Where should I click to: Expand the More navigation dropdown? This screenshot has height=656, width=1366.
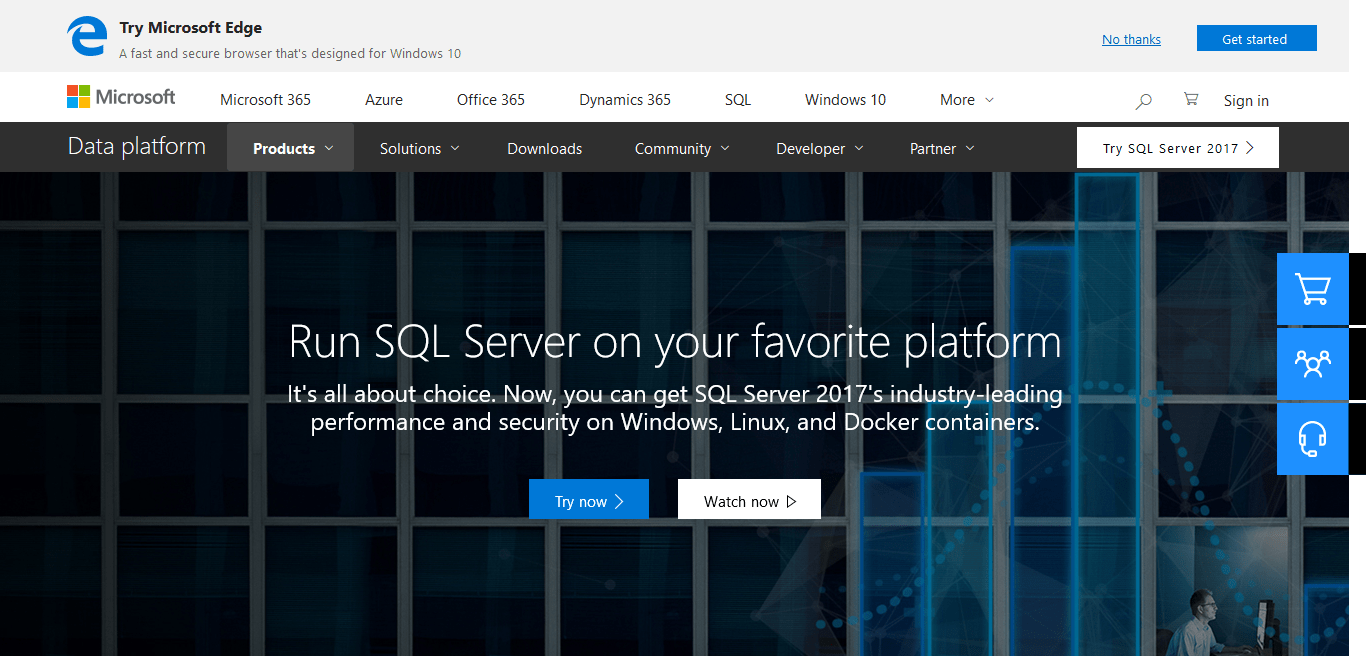965,99
